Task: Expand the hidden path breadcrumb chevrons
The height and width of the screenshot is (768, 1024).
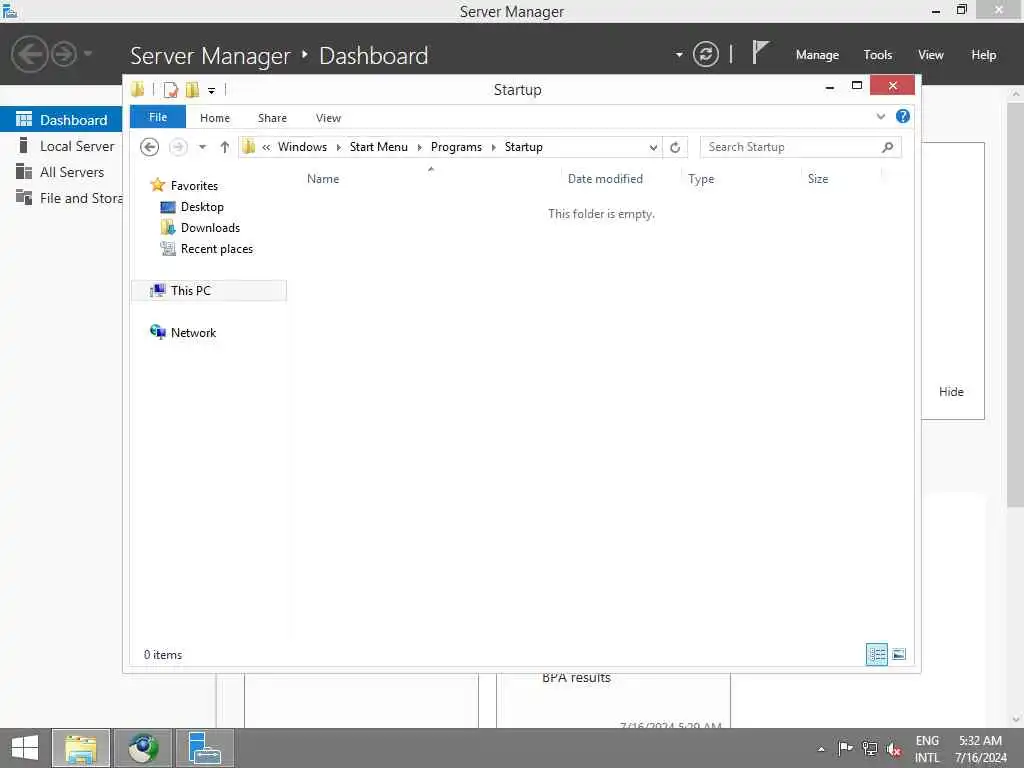Action: pyautogui.click(x=266, y=148)
